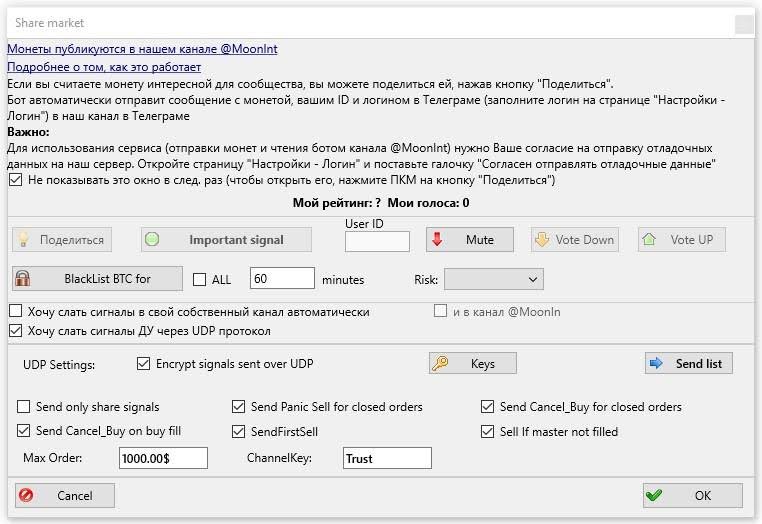Click BlackList BTC for button
The image size is (762, 524).
click(x=97, y=279)
